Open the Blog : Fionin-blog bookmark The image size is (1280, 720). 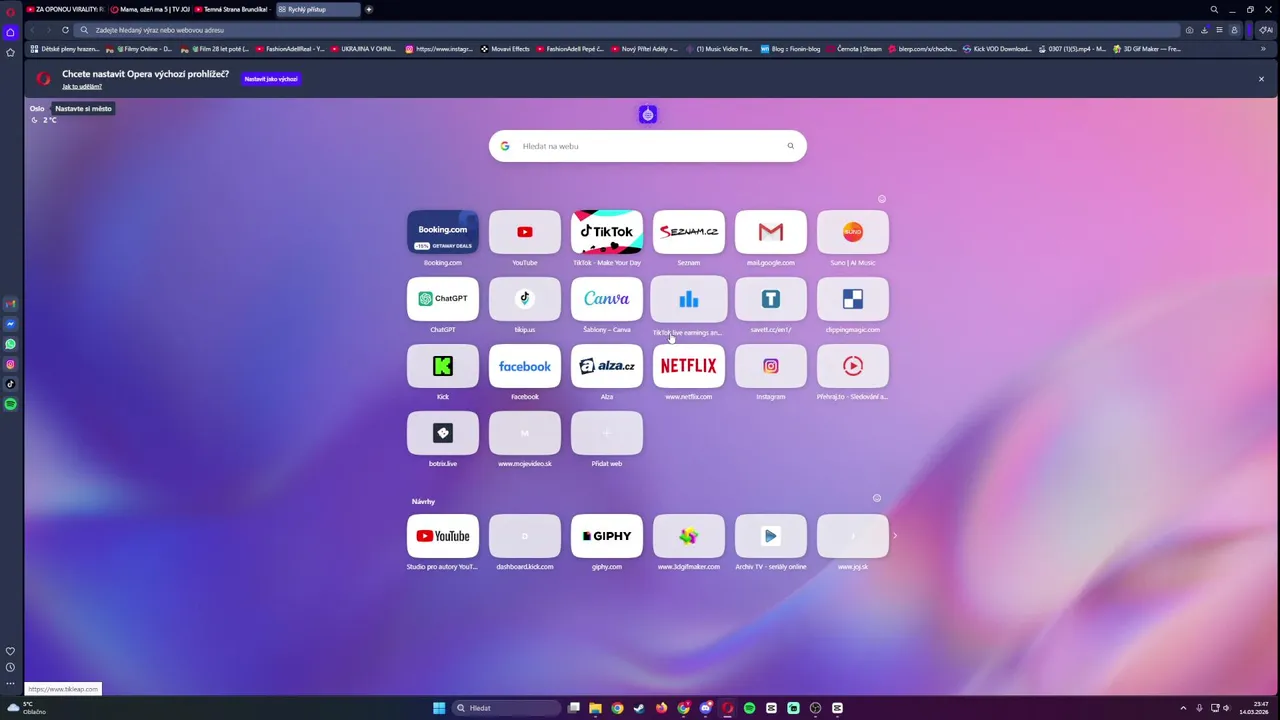(x=790, y=49)
